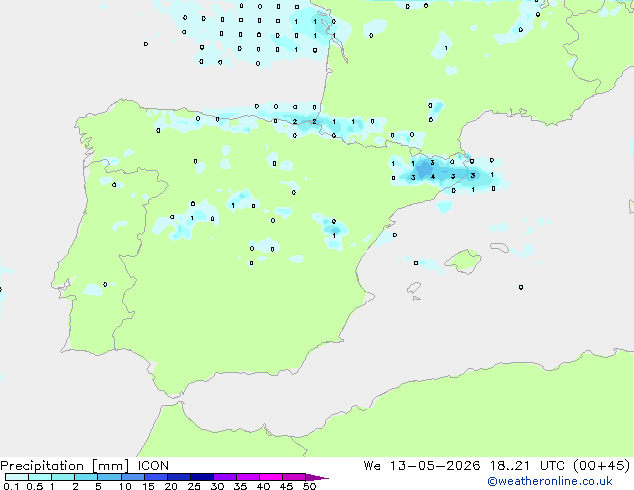The width and height of the screenshot is (634, 490).
Task: Click the legend label '35'
Action: pyautogui.click(x=240, y=486)
